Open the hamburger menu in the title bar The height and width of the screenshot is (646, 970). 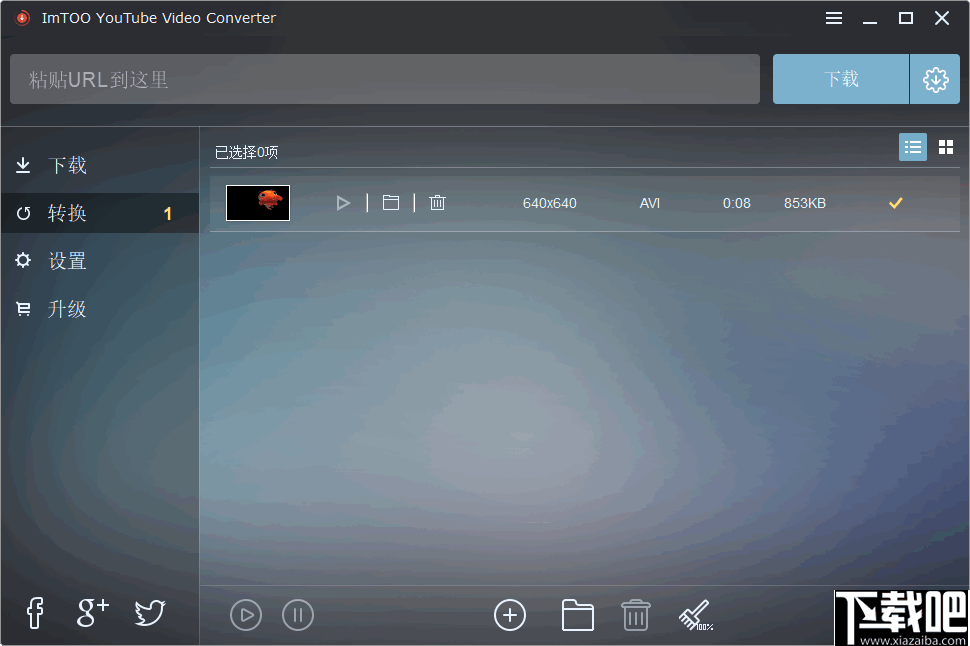[x=834, y=17]
